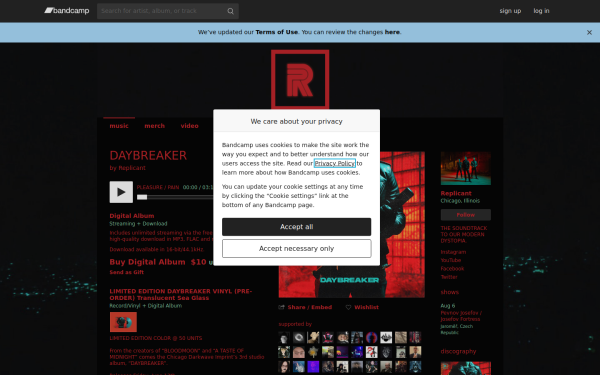Image resolution: width=600 pixels, height=375 pixels.
Task: Switch to the video tab
Action: coord(189,126)
